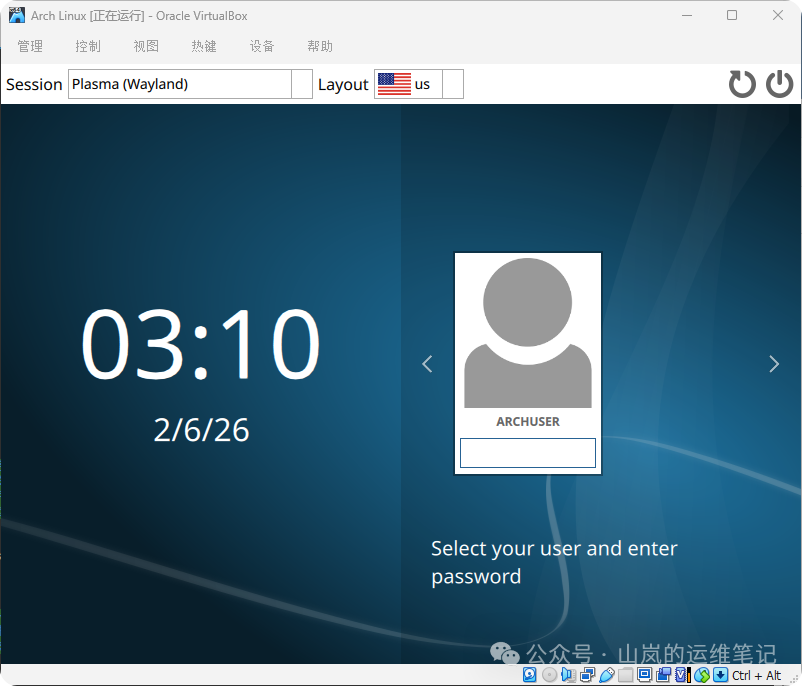Click 'Select your user and enter password' message
The image size is (802, 686).
(554, 562)
